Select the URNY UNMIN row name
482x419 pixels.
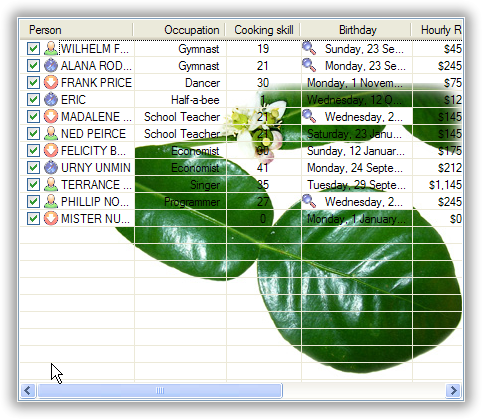[96, 168]
